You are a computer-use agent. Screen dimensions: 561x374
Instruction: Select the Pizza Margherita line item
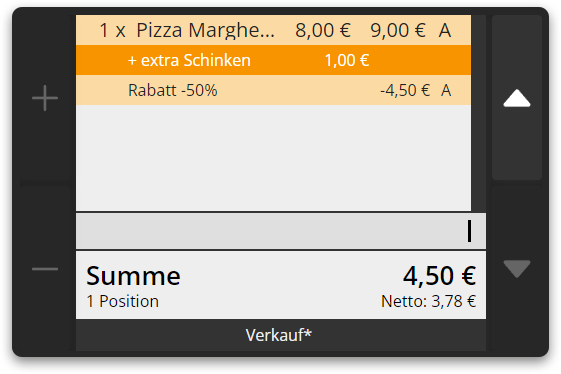point(273,30)
